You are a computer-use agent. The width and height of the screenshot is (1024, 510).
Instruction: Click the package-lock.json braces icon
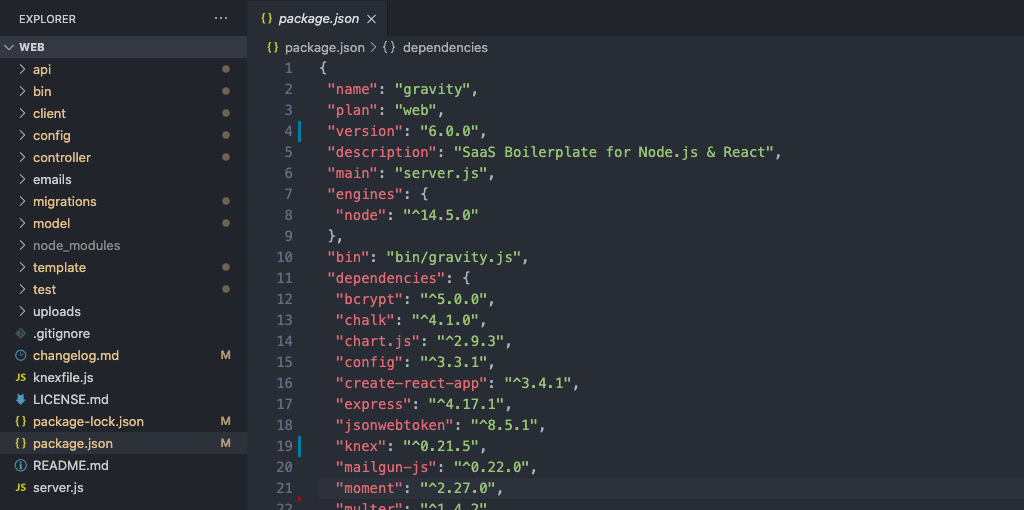[21, 422]
